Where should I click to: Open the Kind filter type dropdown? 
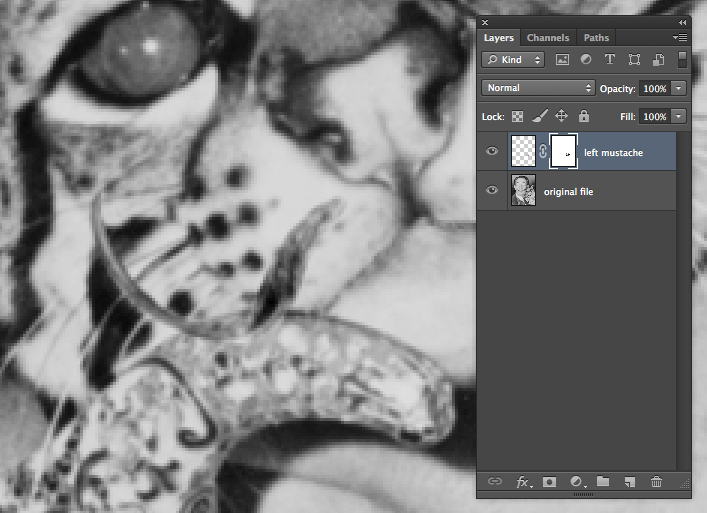click(513, 60)
